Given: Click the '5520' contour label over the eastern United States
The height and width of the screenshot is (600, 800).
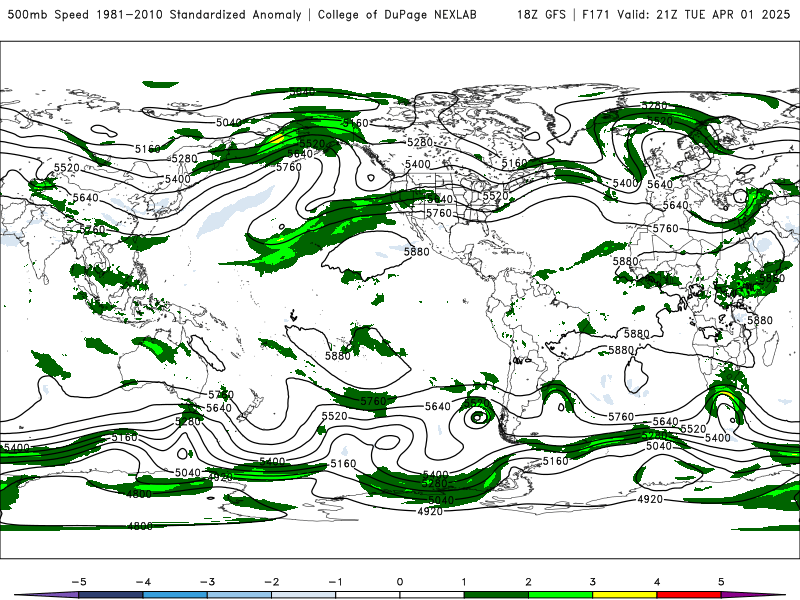Looking at the screenshot, I should tap(495, 196).
